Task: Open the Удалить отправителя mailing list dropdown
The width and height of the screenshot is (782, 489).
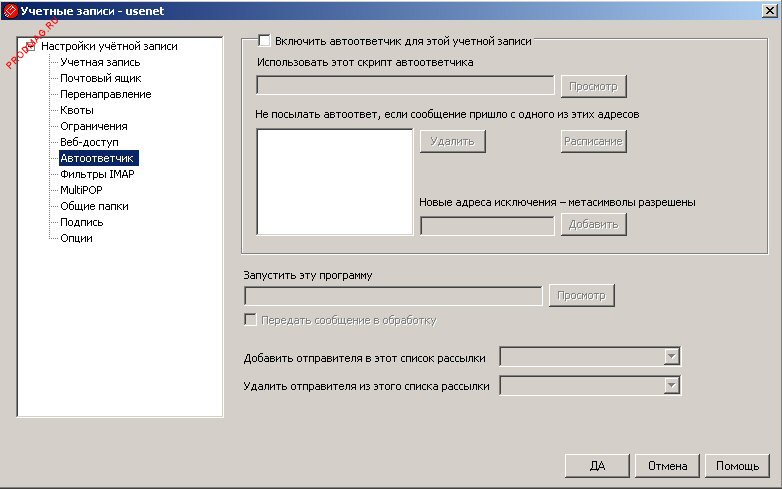Action: pyautogui.click(x=672, y=385)
